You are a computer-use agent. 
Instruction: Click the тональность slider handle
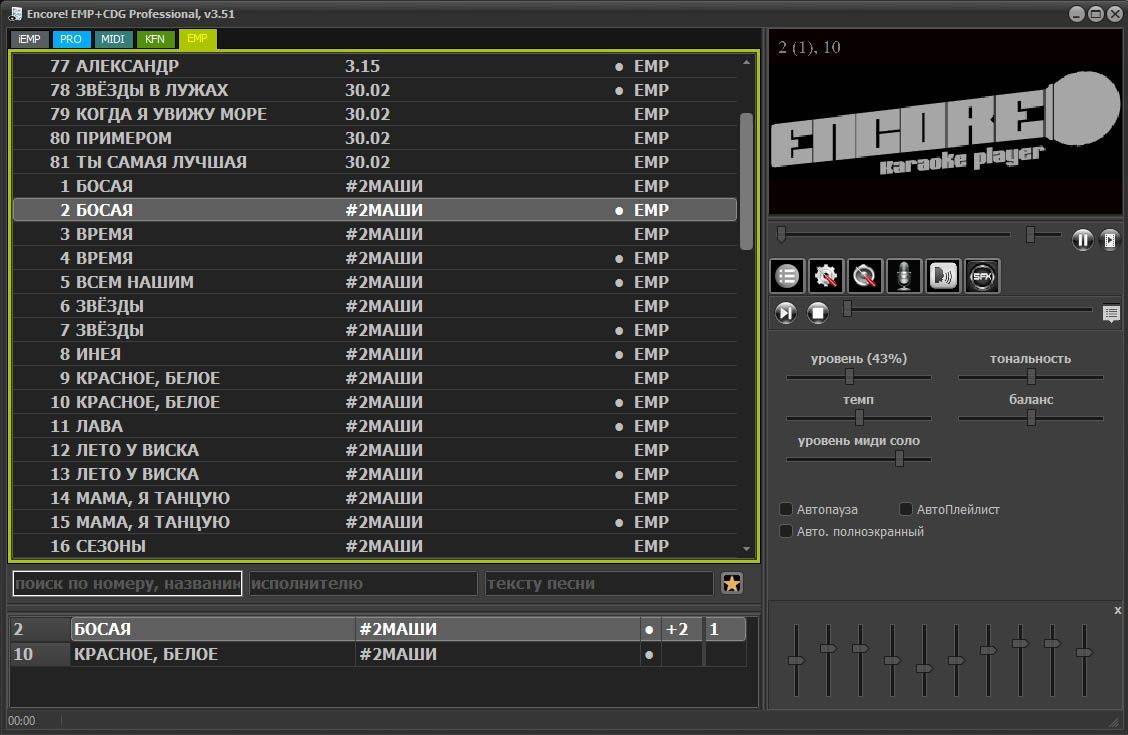(x=1031, y=377)
